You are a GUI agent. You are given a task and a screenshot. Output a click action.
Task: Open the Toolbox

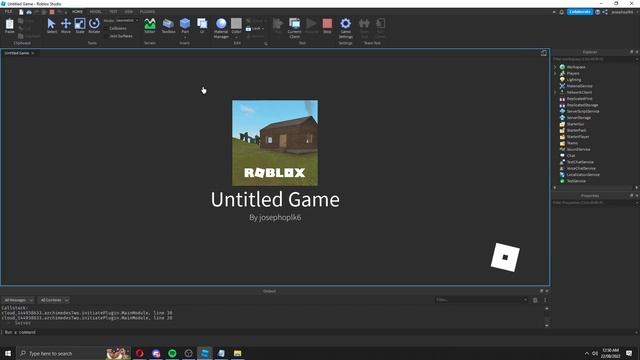click(x=168, y=25)
